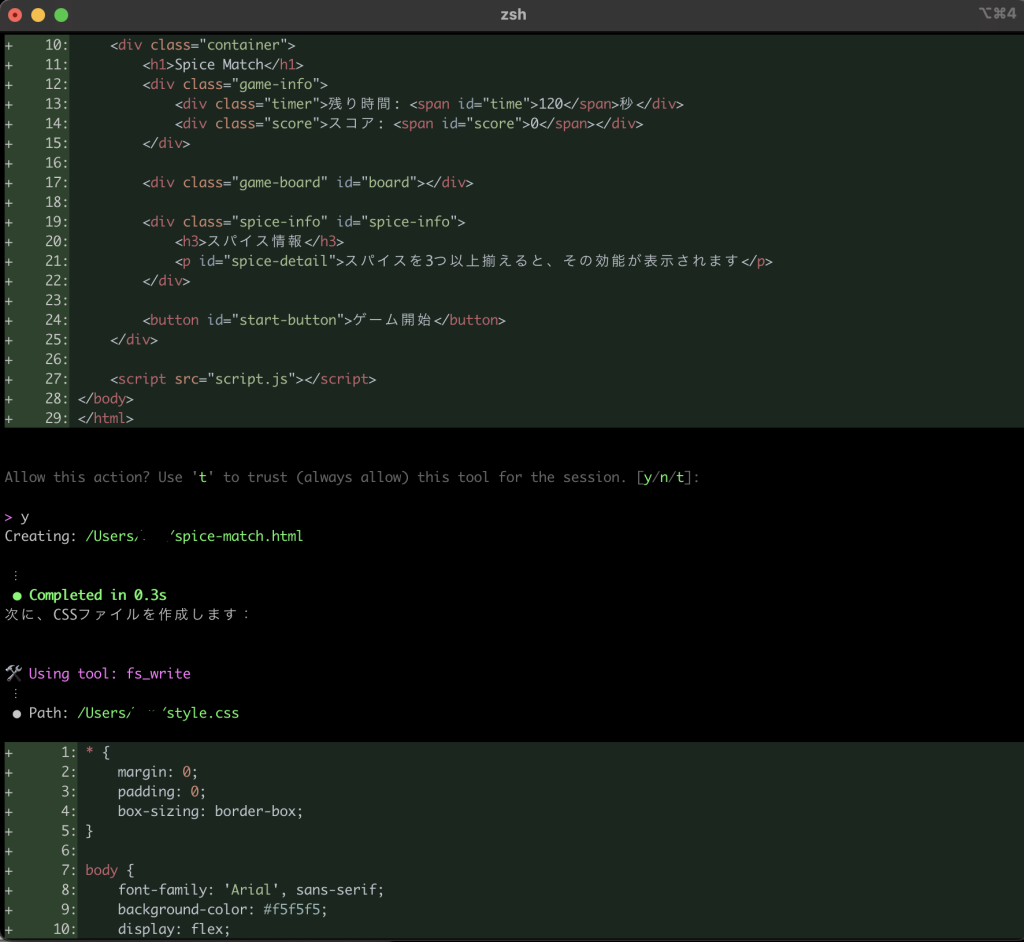Click the h1 'Spice Match' code line
The width and height of the screenshot is (1024, 942).
(x=223, y=65)
